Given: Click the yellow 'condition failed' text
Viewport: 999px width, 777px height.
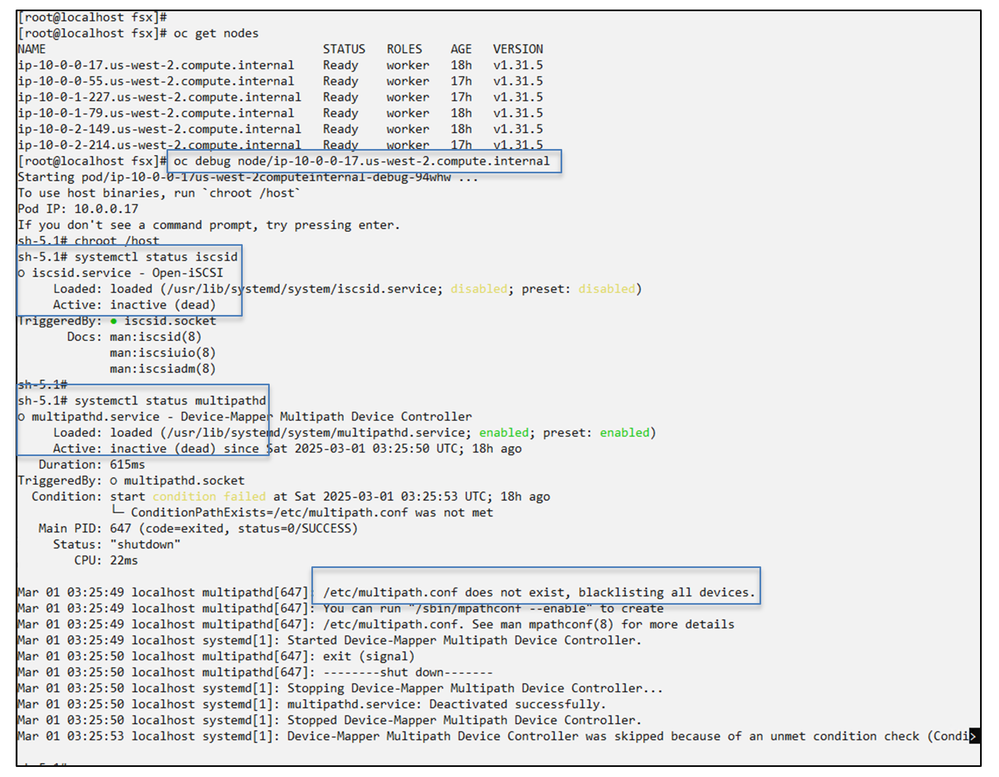Looking at the screenshot, I should pyautogui.click(x=209, y=497).
